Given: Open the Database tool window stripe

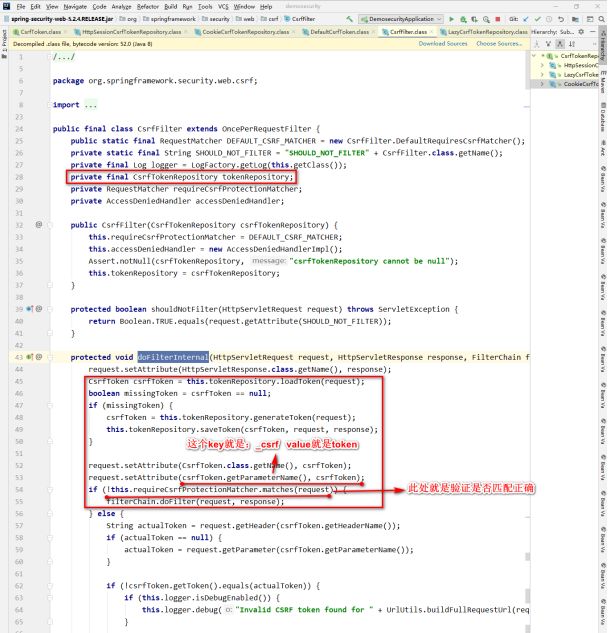Looking at the screenshot, I should click(603, 117).
